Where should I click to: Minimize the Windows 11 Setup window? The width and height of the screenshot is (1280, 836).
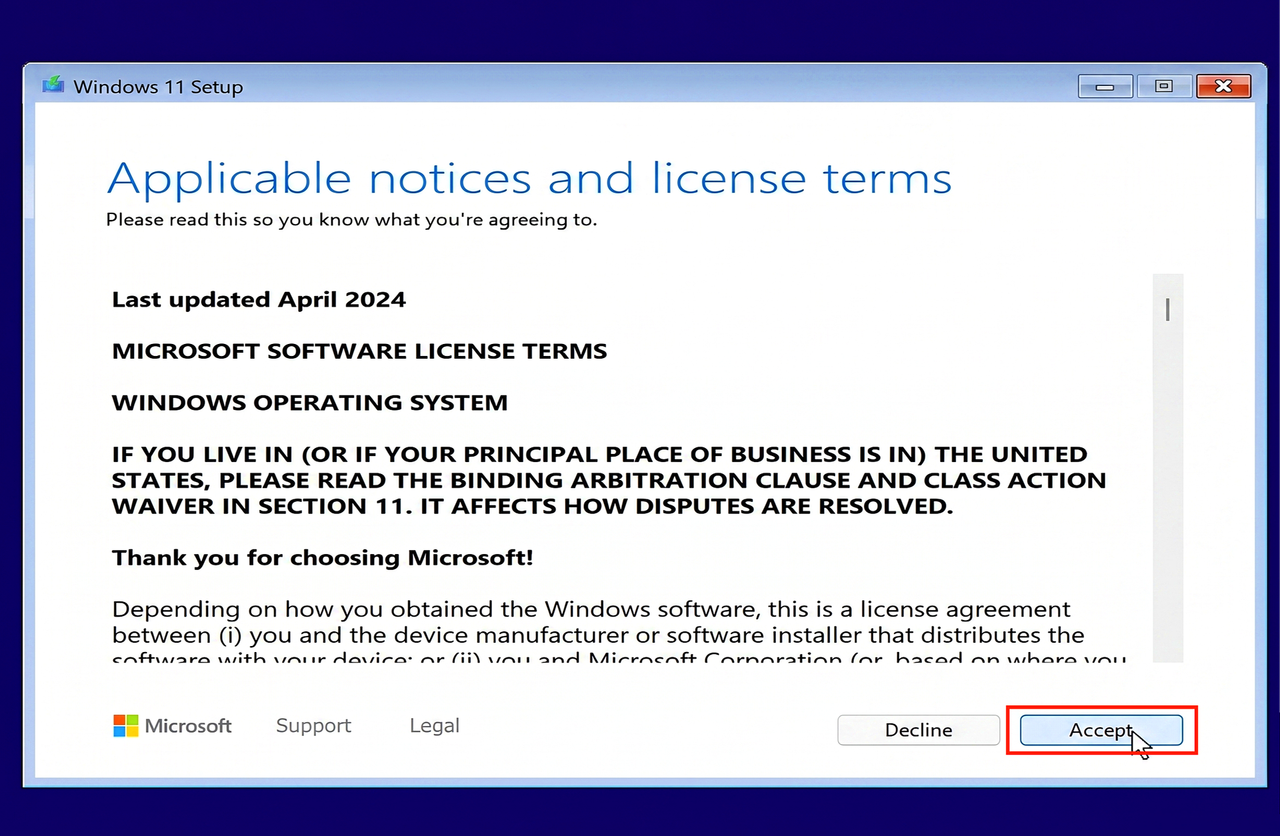click(x=1105, y=87)
